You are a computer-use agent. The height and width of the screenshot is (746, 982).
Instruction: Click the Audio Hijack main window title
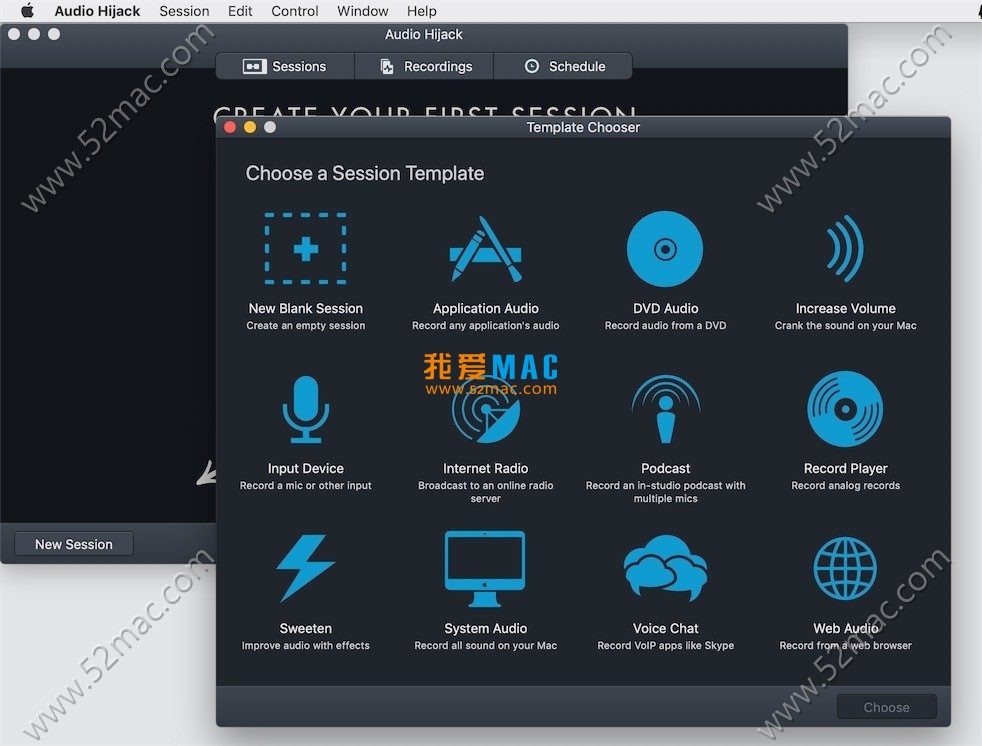(424, 34)
